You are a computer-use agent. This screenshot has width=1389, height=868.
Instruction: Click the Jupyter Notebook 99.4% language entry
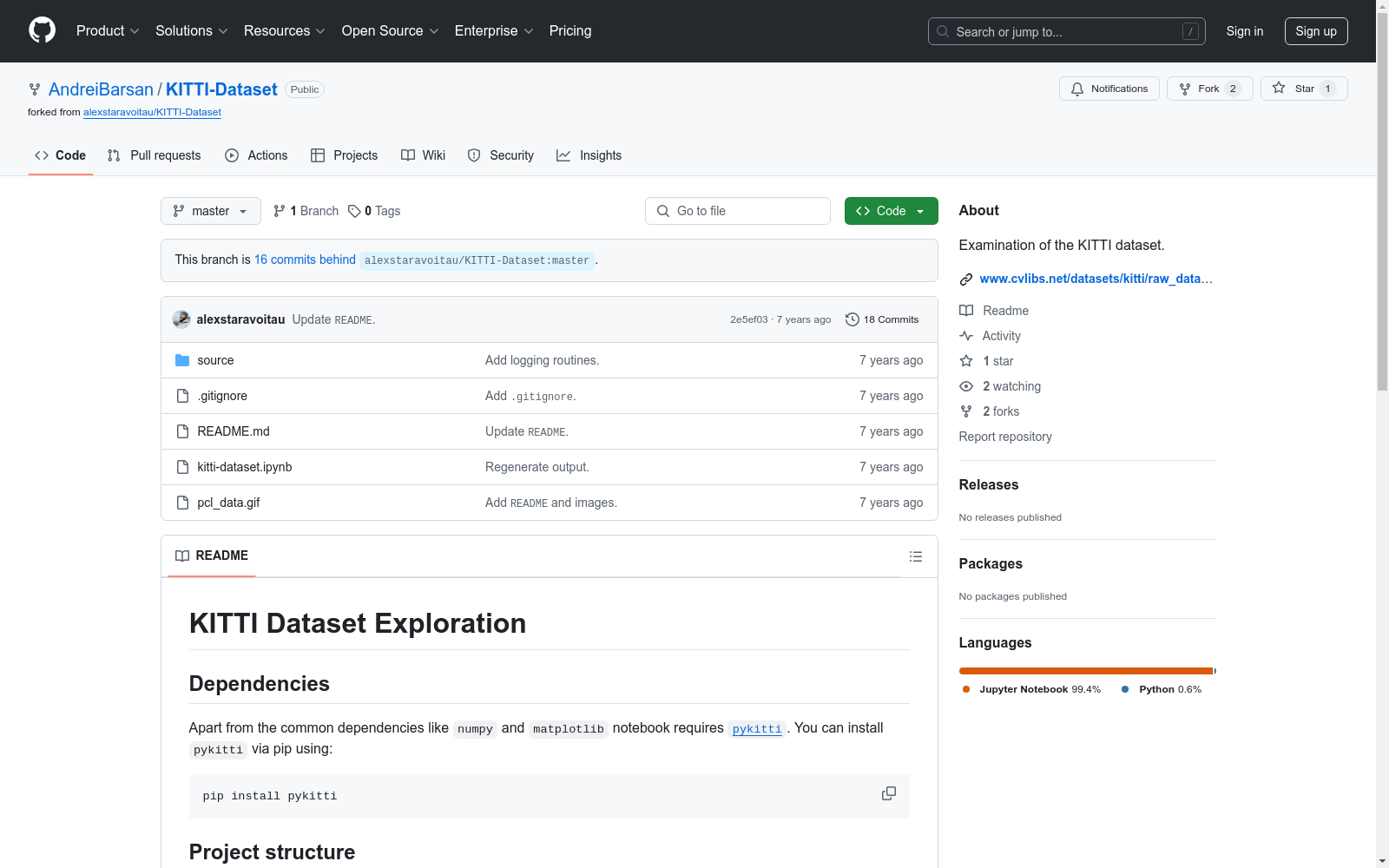1031,689
